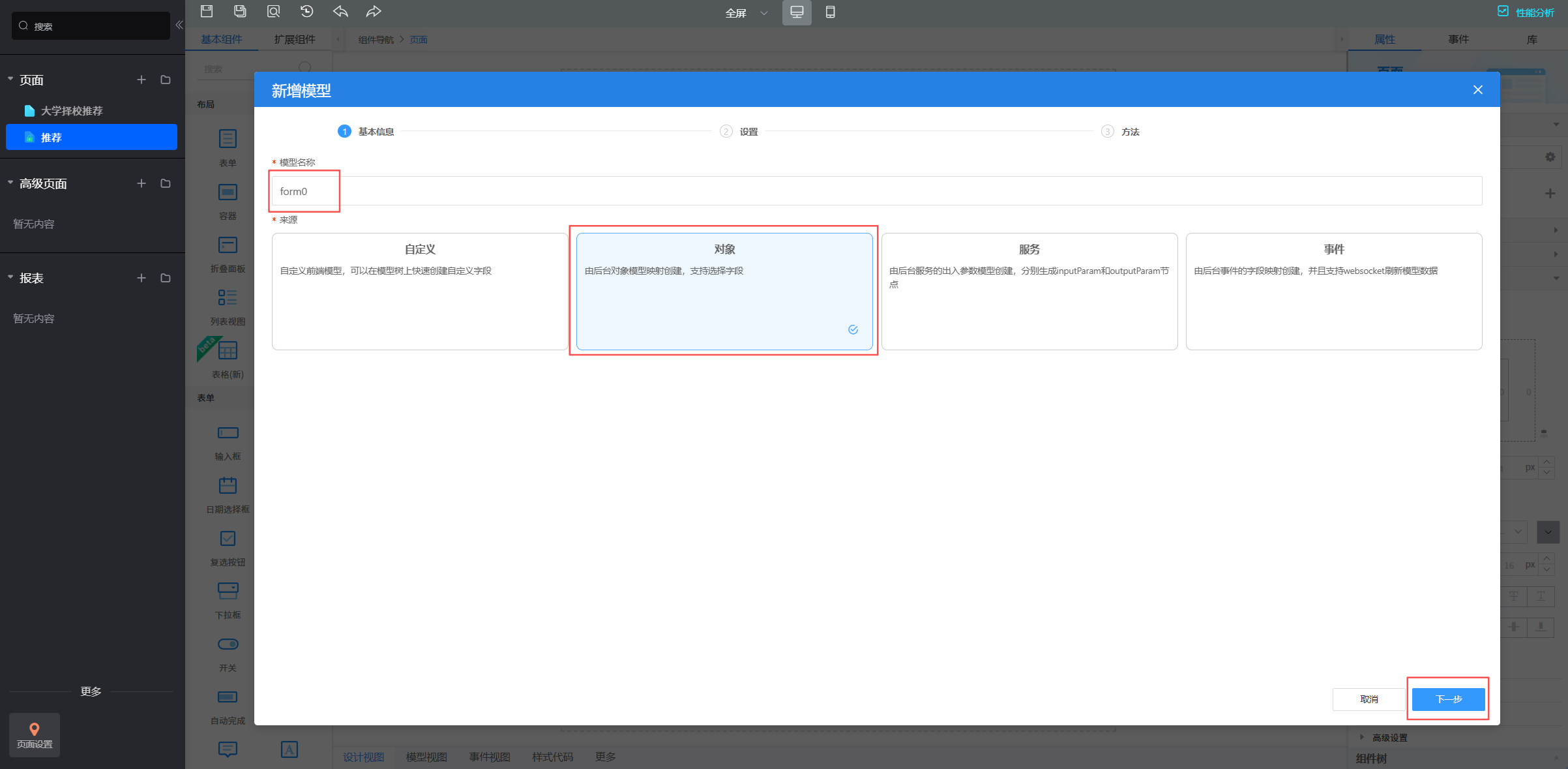Switch to mobile device view icon
Viewport: 1568px width, 769px height.
[830, 12]
